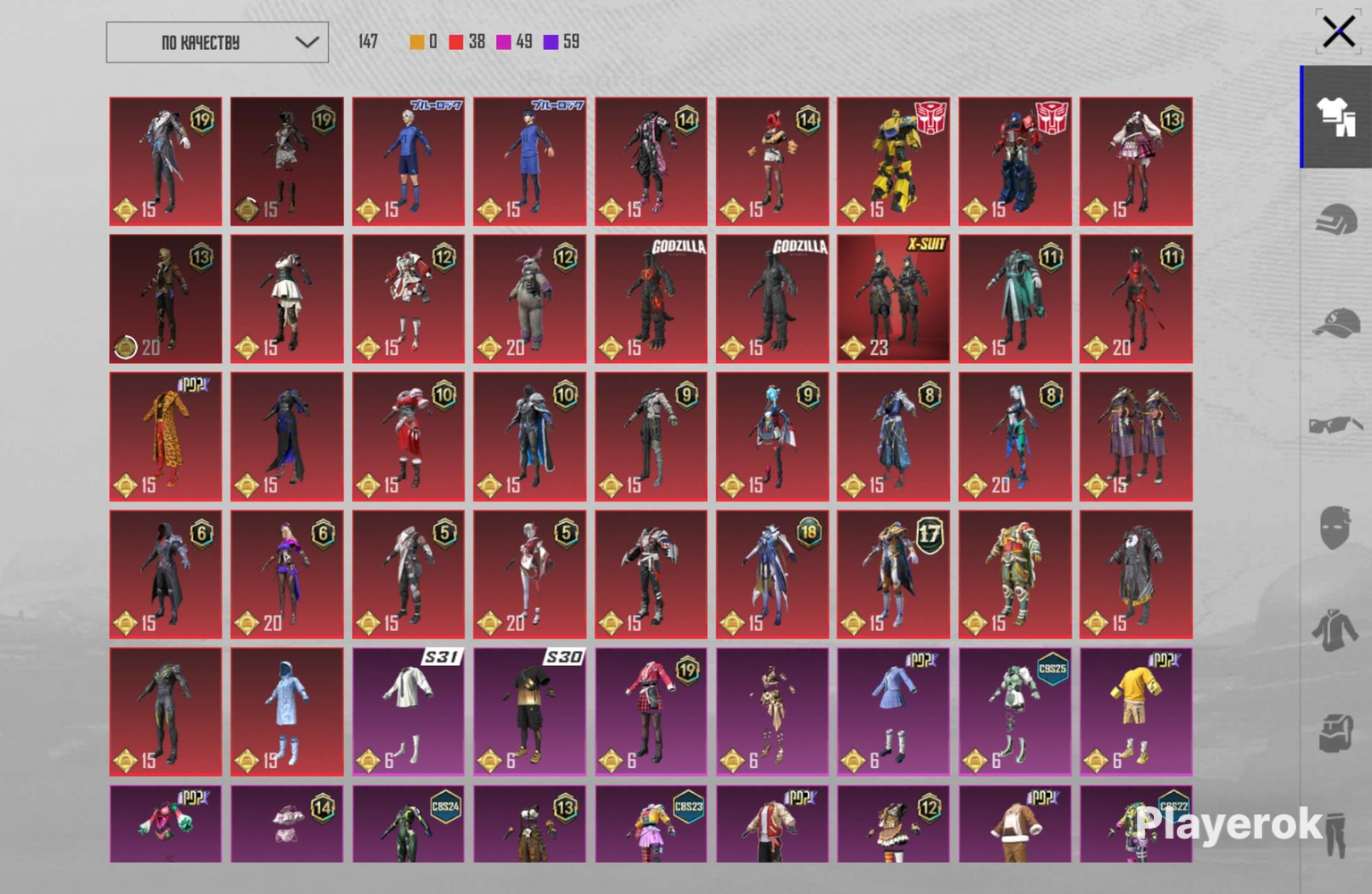
Task: Click the total item count 147
Action: [x=368, y=42]
